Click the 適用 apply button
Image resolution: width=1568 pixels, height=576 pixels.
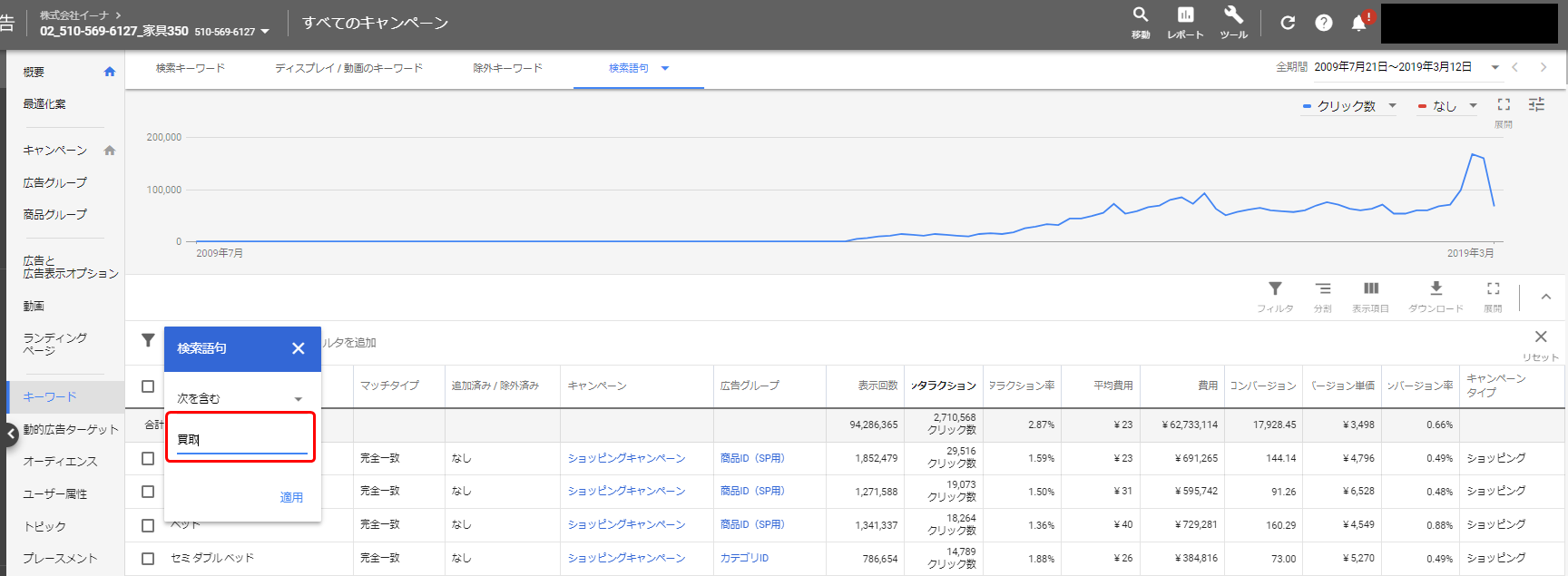click(291, 497)
